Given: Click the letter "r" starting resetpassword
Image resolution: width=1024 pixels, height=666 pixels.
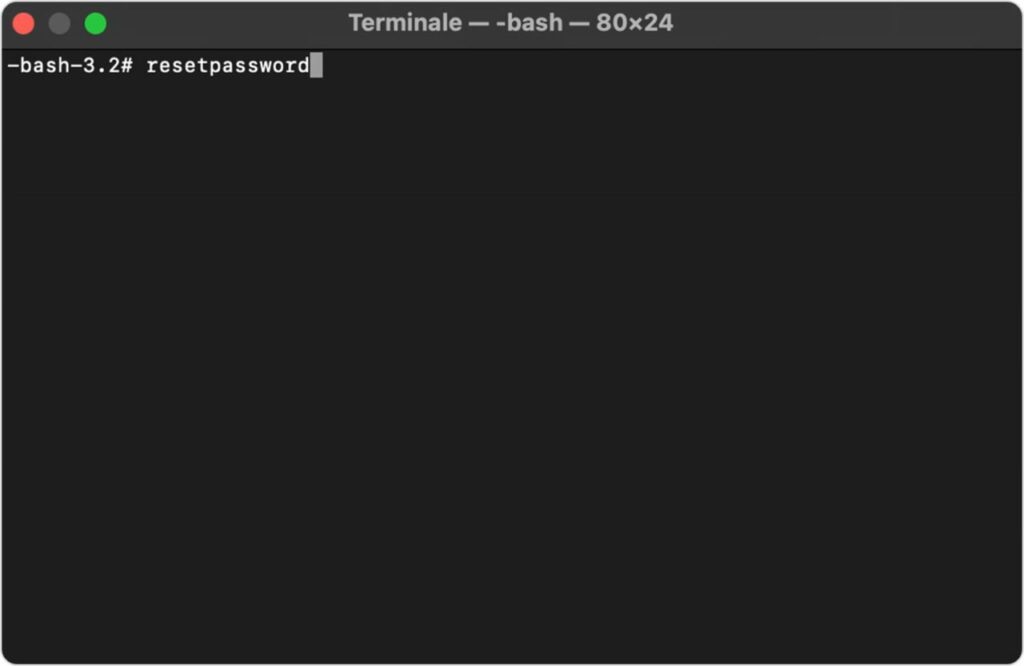Looking at the screenshot, I should point(153,66).
